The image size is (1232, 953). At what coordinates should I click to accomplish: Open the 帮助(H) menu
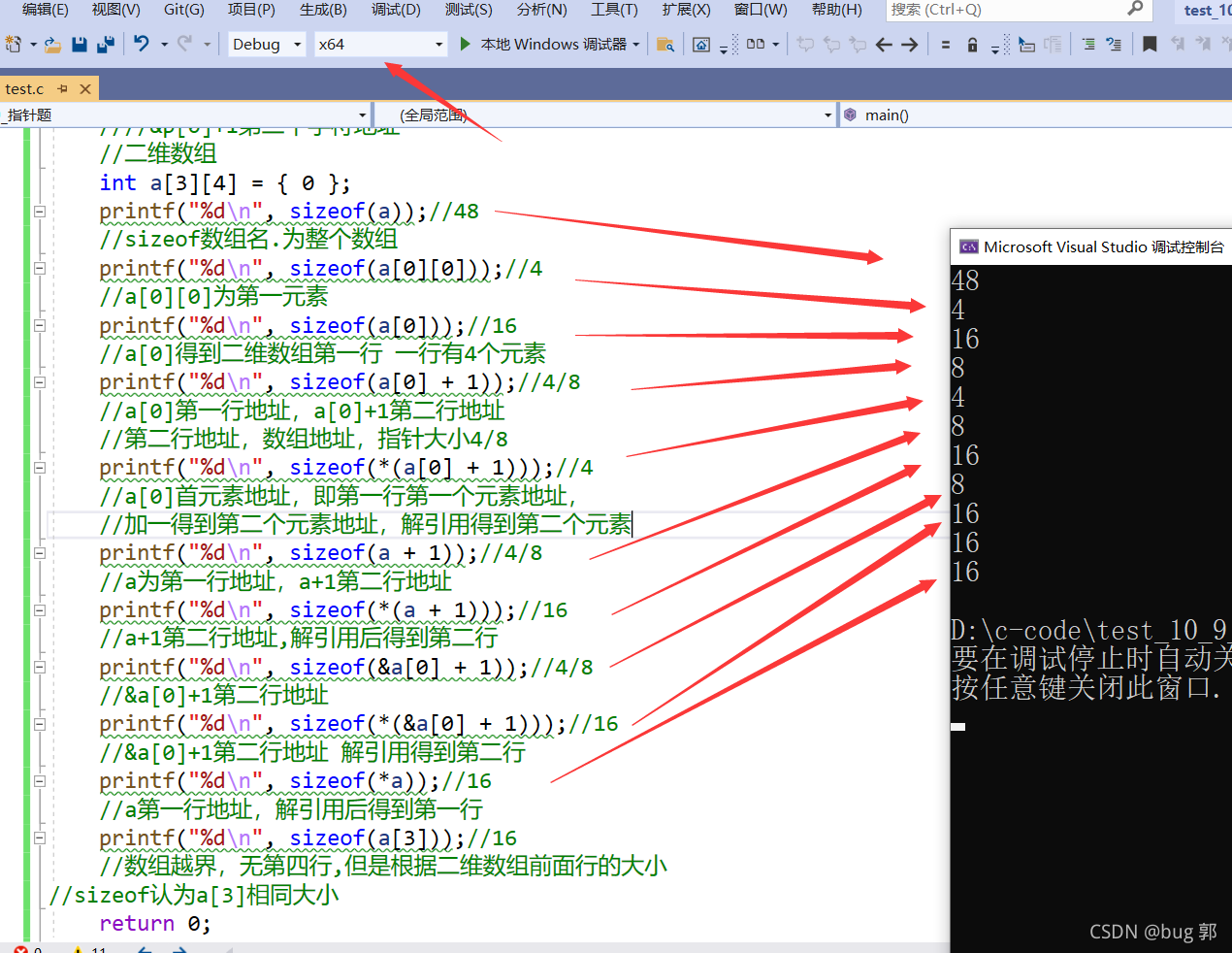click(836, 10)
